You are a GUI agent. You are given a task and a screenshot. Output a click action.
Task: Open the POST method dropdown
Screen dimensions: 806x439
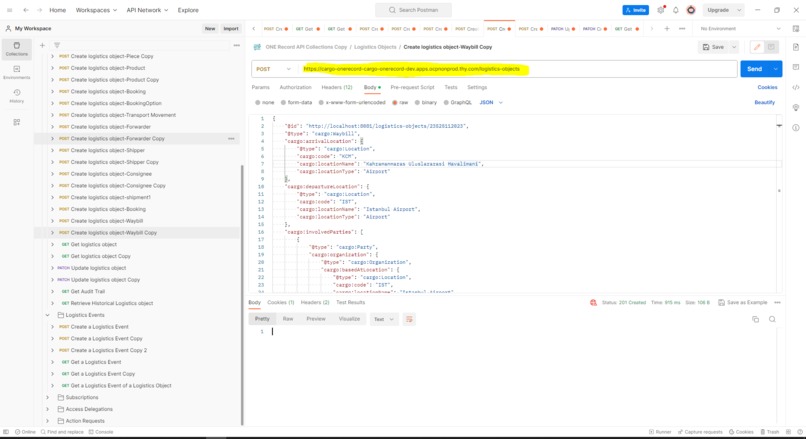point(274,69)
